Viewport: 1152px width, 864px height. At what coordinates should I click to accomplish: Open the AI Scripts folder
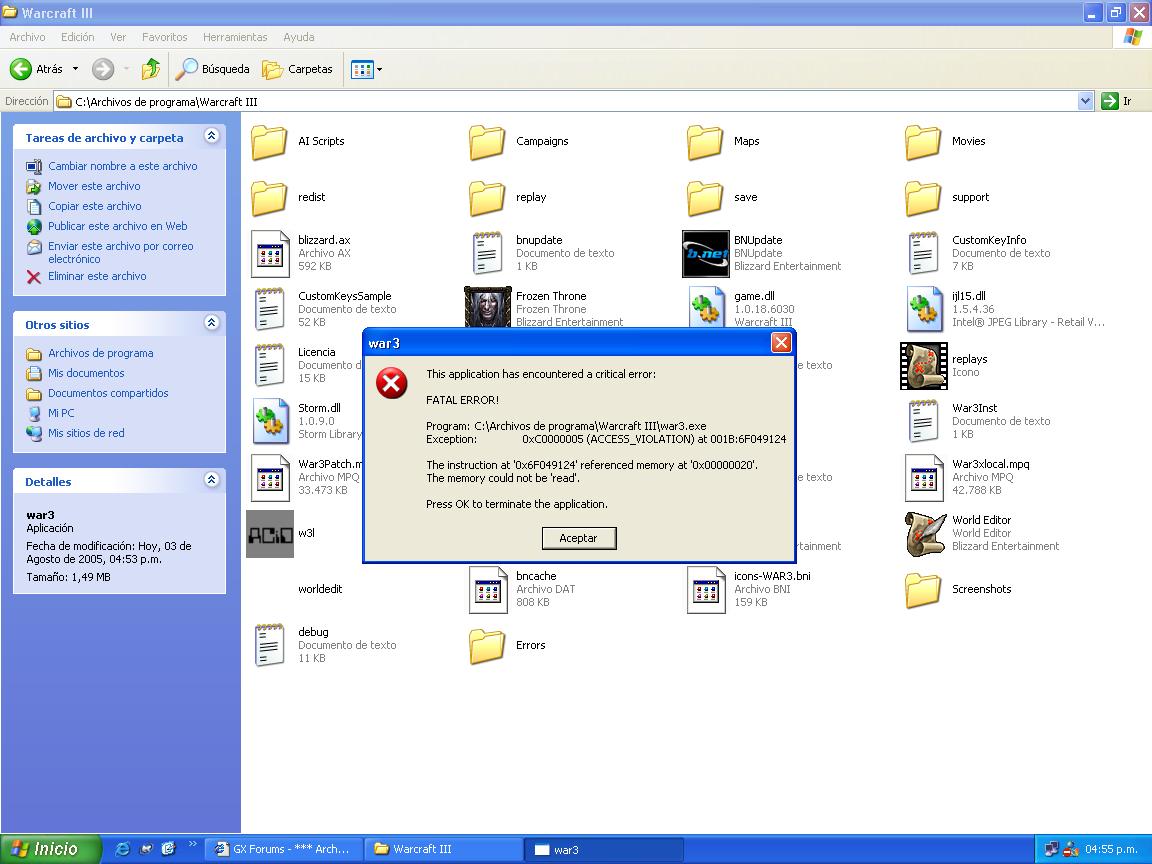point(269,142)
